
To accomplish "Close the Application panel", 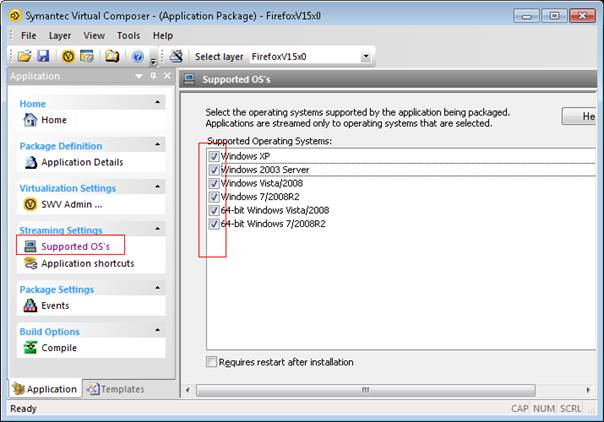I will pyautogui.click(x=167, y=75).
